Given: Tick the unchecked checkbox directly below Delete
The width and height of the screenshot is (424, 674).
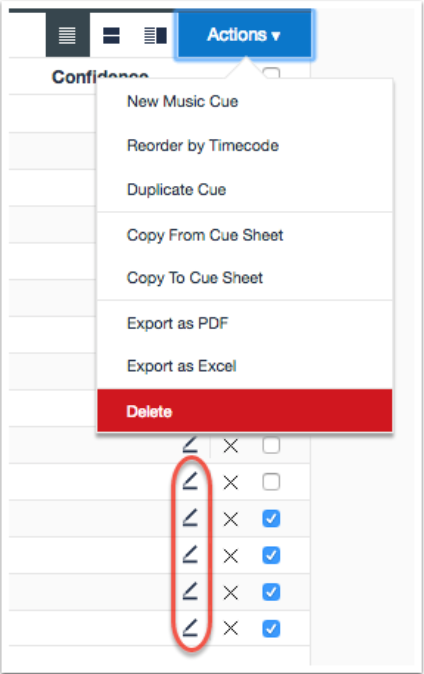Looking at the screenshot, I should pos(271,445).
